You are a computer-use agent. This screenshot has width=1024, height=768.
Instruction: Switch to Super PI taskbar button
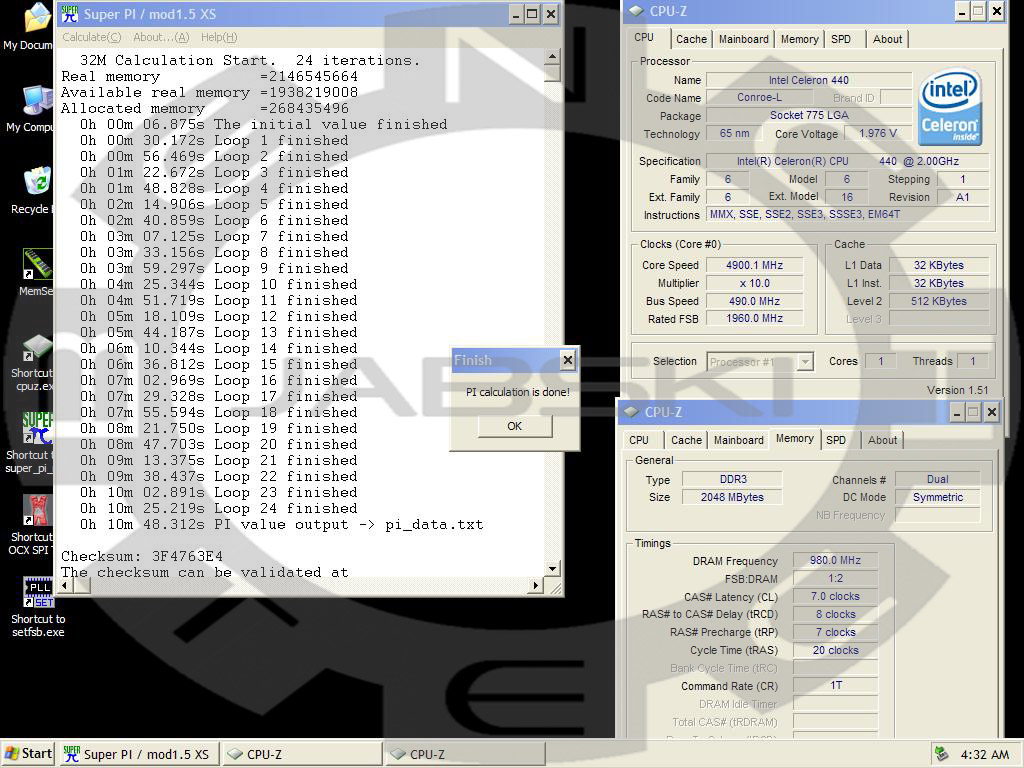(138, 754)
